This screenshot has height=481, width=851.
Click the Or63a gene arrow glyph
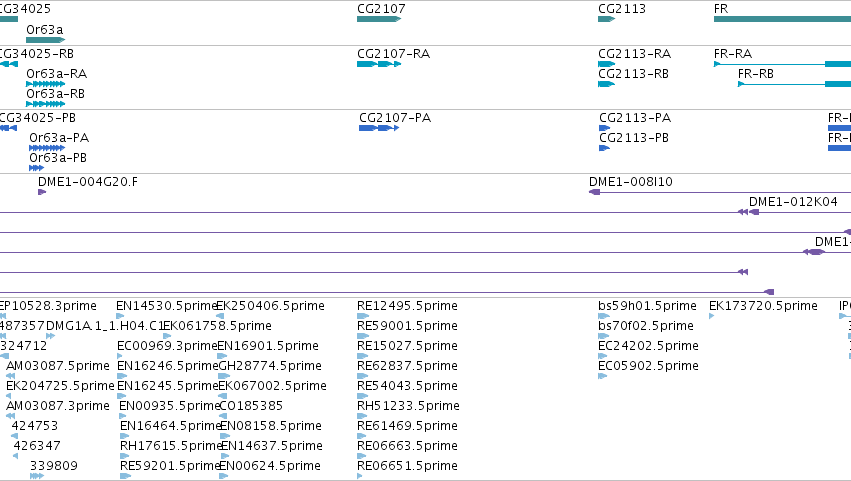[x=46, y=40]
